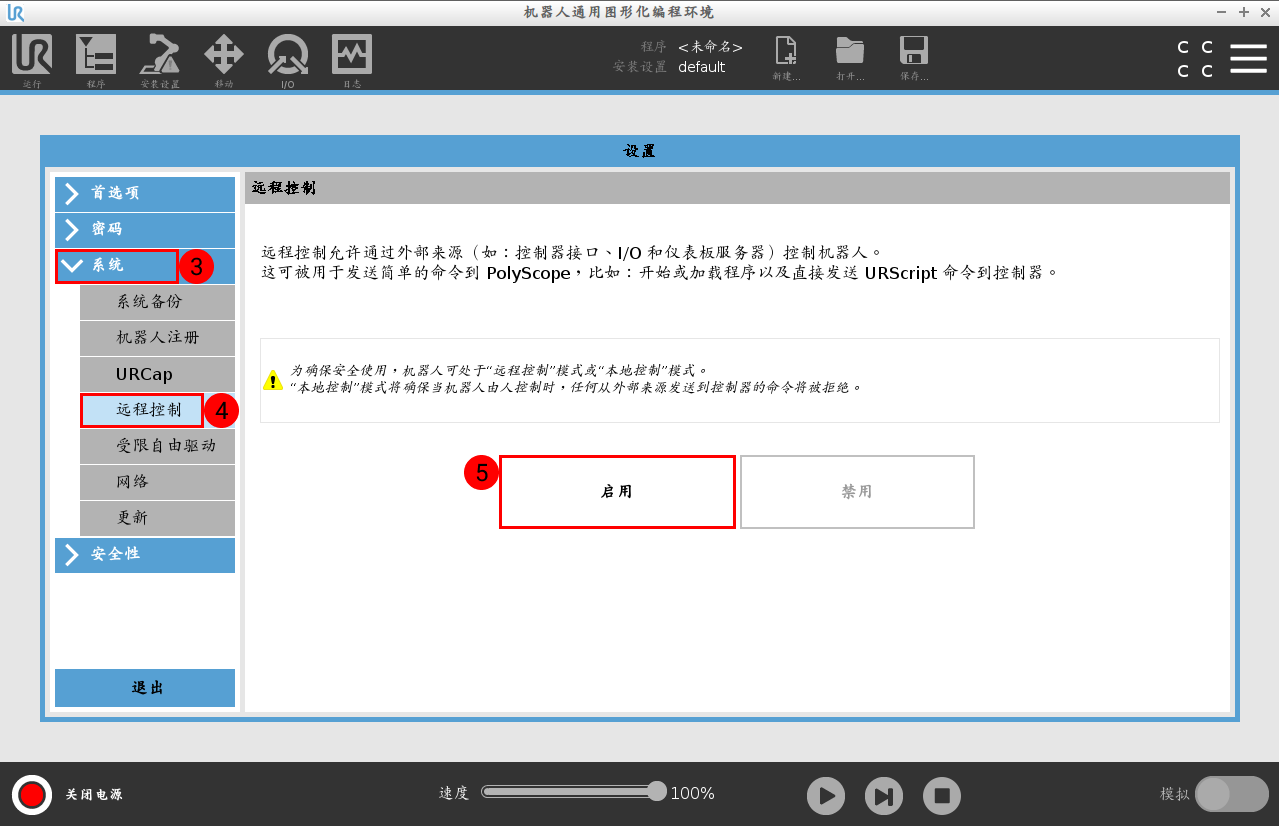Open the hamburger menu top right
The width and height of the screenshot is (1279, 826).
click(1248, 57)
